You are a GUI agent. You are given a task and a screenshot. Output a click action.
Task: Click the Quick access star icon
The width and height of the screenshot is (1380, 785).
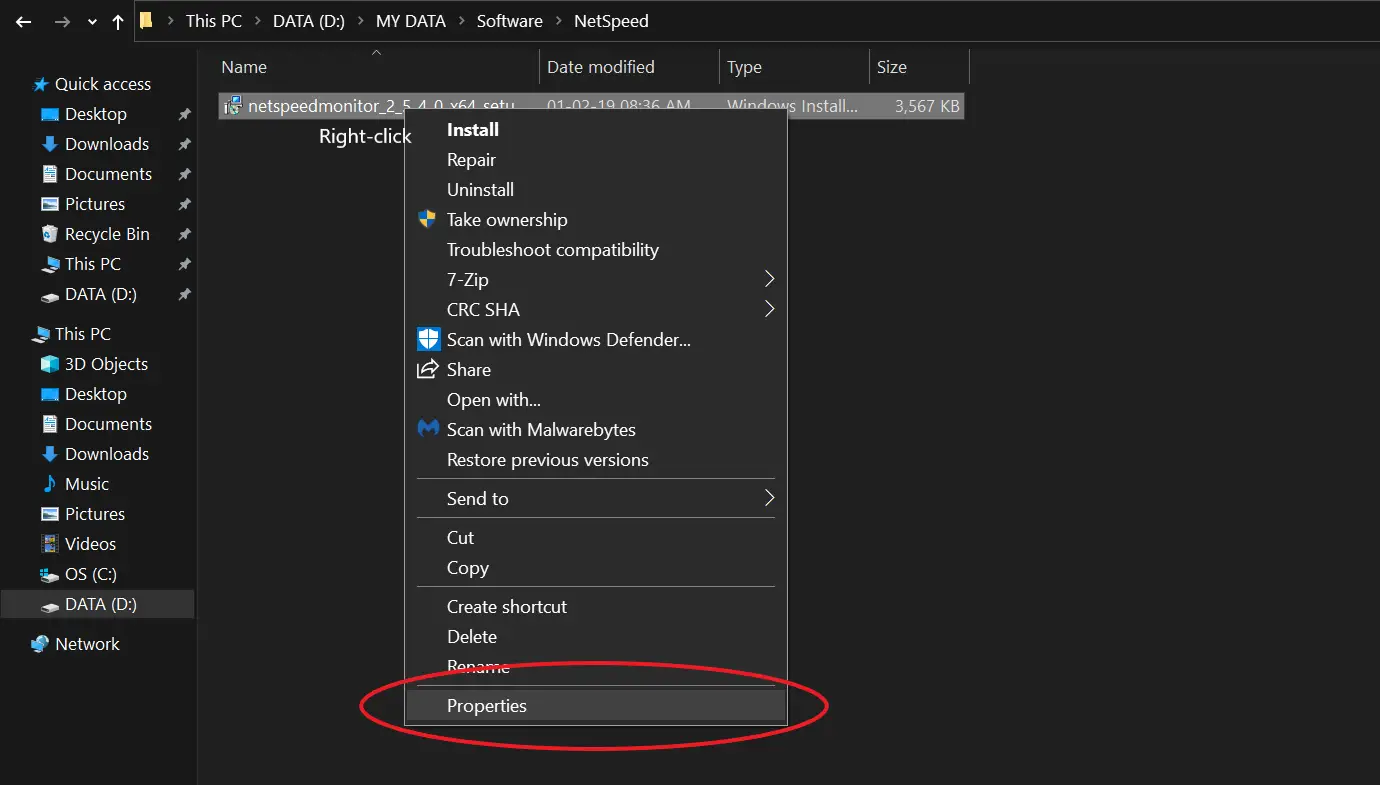point(40,84)
